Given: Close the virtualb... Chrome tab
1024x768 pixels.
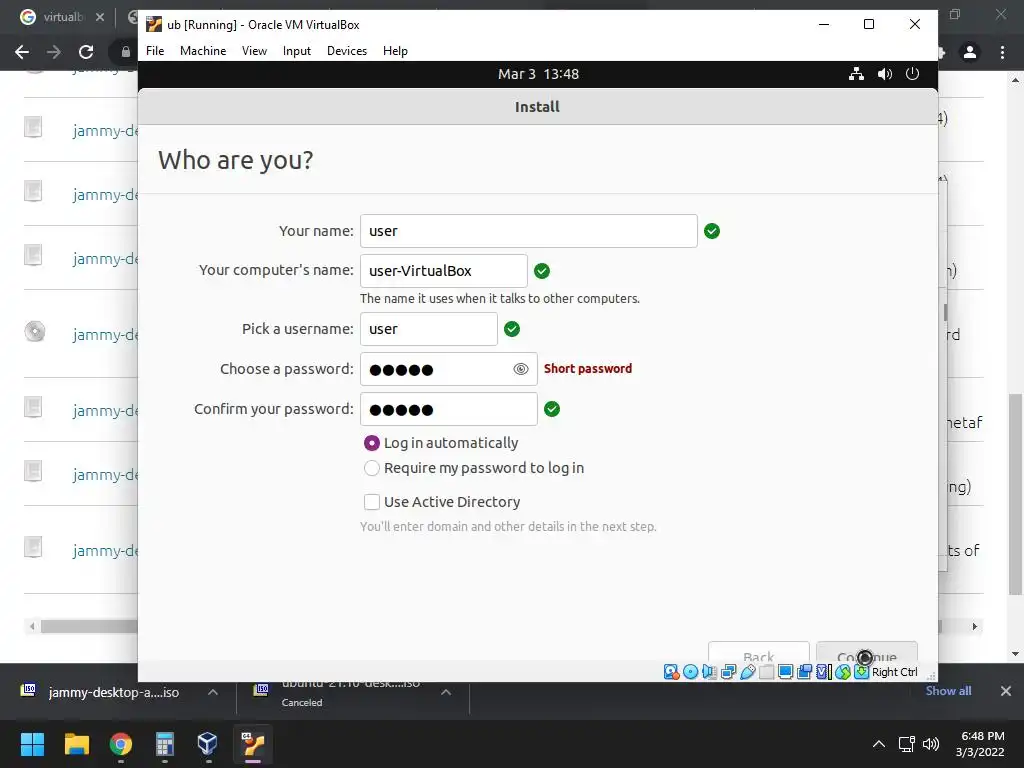Looking at the screenshot, I should (100, 17).
